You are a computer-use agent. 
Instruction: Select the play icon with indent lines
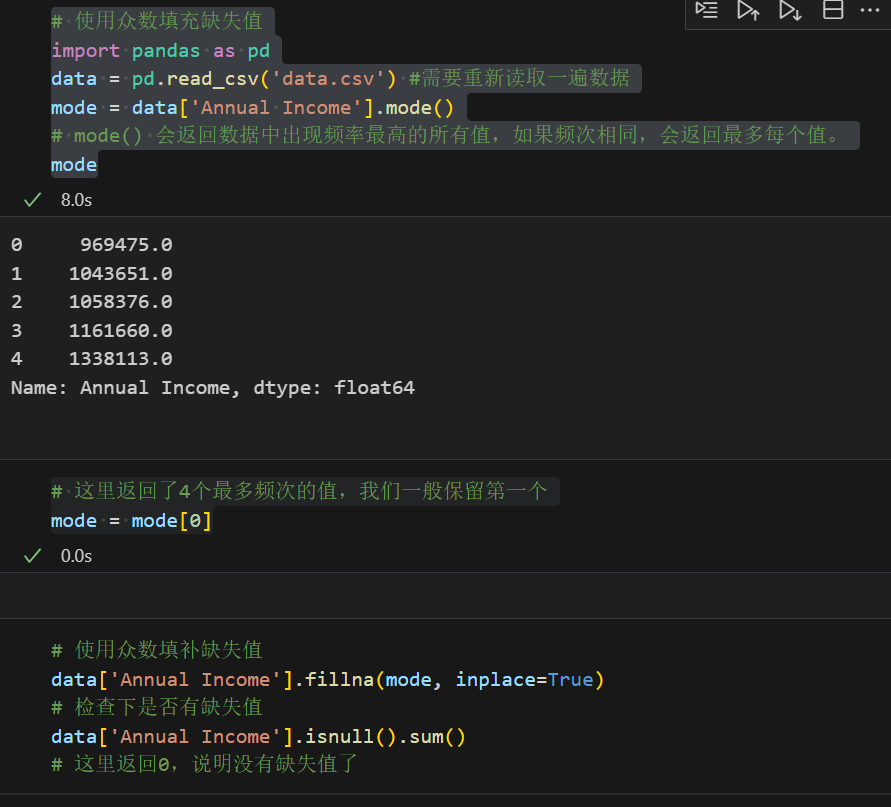point(705,12)
